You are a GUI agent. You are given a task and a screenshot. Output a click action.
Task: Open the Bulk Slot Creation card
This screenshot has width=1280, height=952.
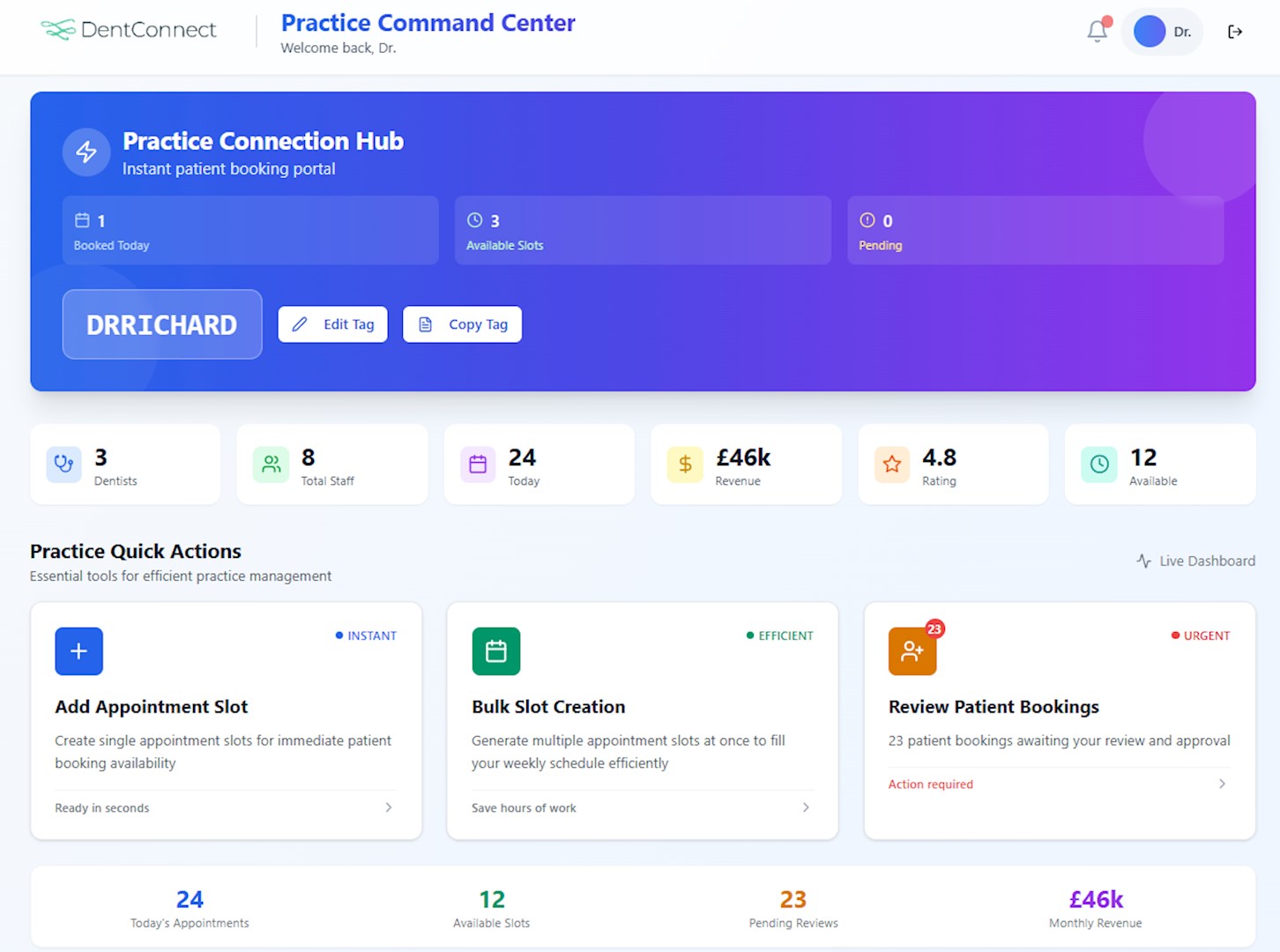pos(643,721)
